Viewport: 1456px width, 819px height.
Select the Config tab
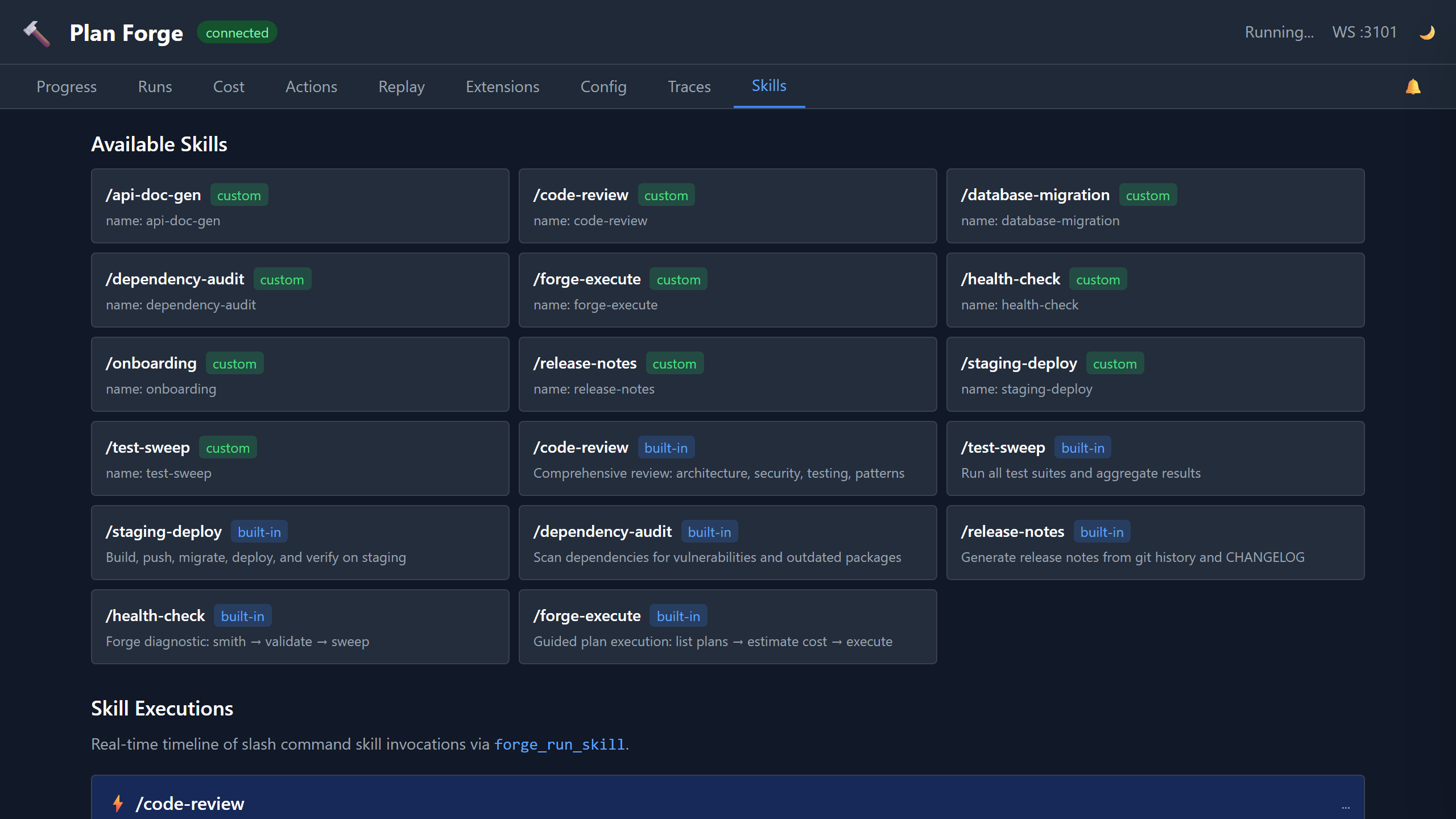(x=603, y=86)
